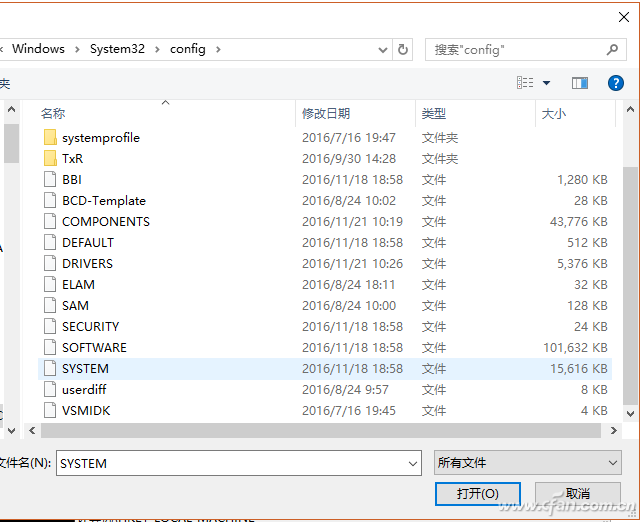The width and height of the screenshot is (642, 522).
Task: Go to Windows in breadcrumb path
Action: coord(38,49)
